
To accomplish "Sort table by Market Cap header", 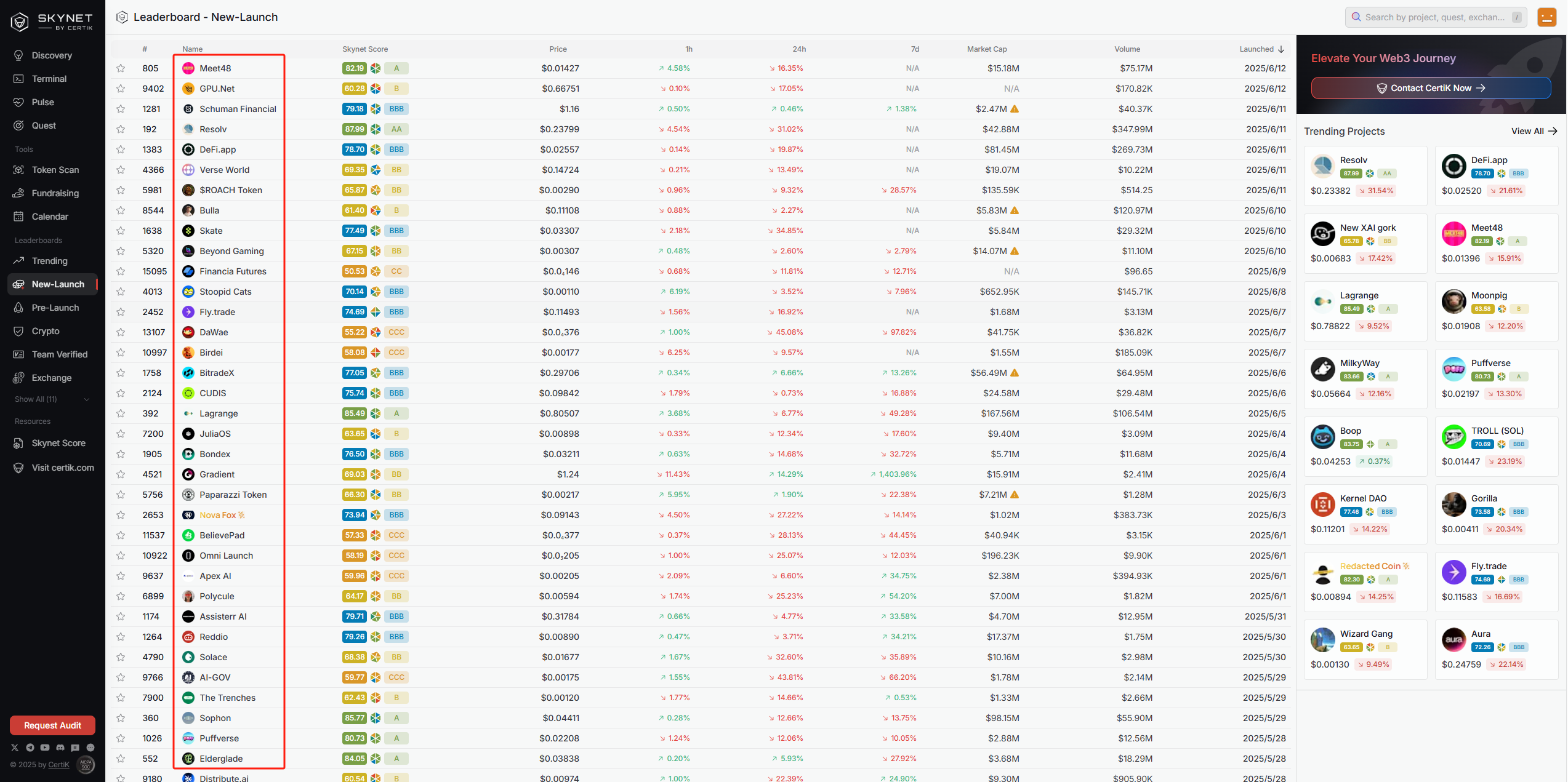I will [x=987, y=49].
